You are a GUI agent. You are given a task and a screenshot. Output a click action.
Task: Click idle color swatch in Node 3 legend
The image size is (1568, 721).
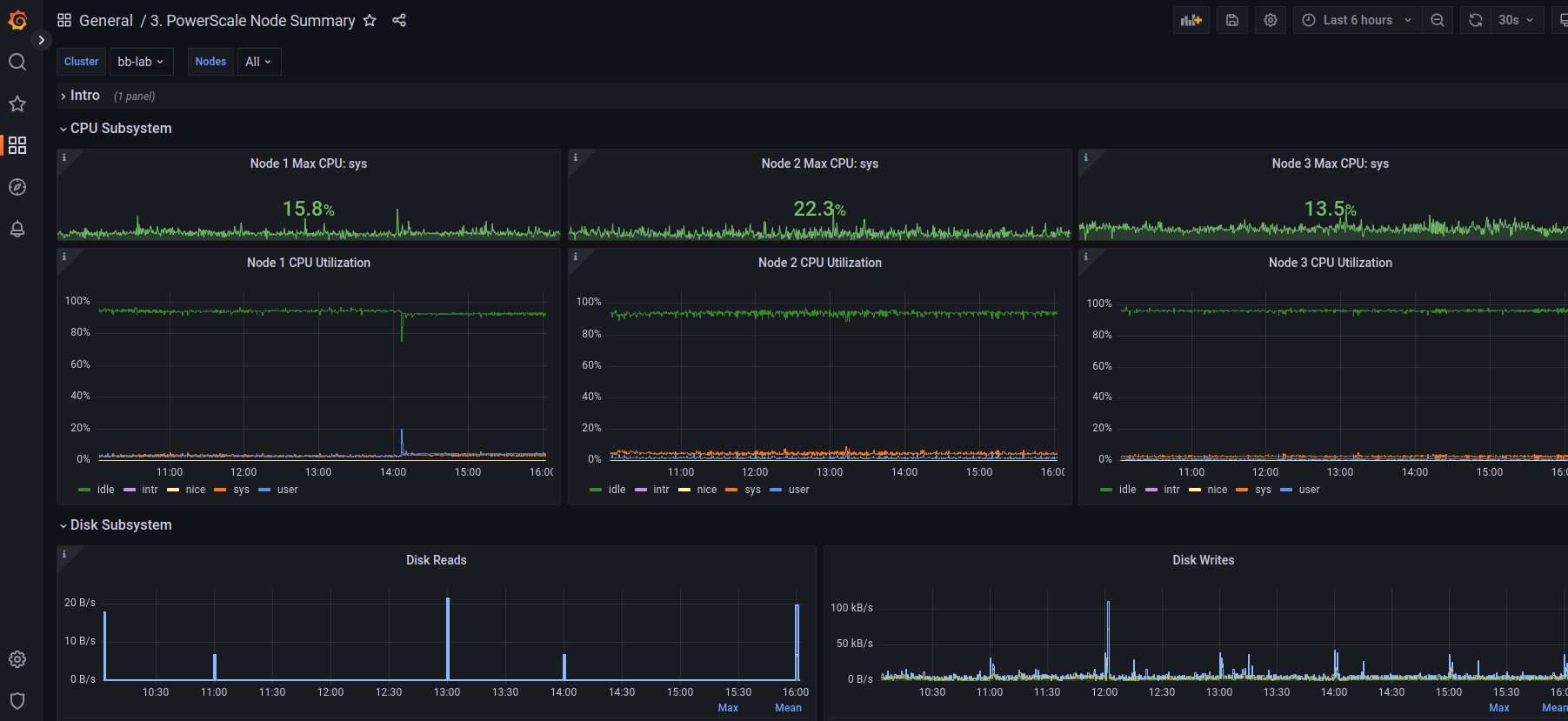pyautogui.click(x=1106, y=491)
